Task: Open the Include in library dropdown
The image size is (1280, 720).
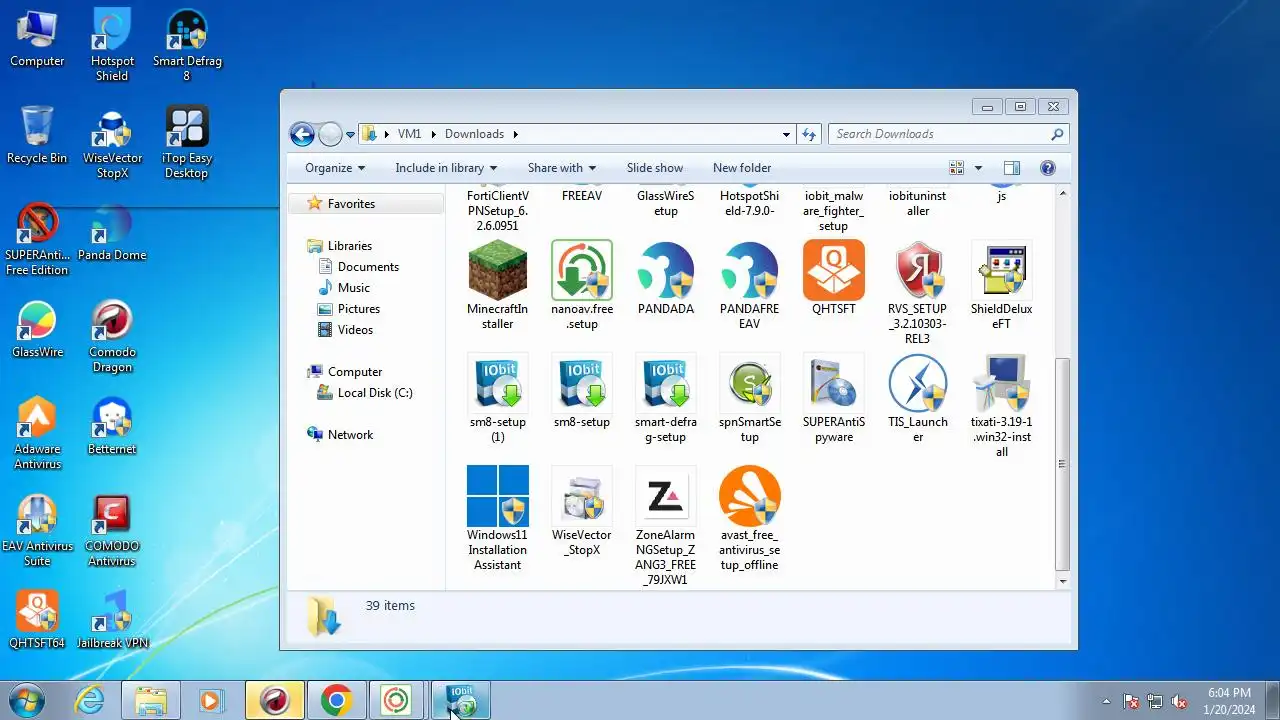Action: 446,168
